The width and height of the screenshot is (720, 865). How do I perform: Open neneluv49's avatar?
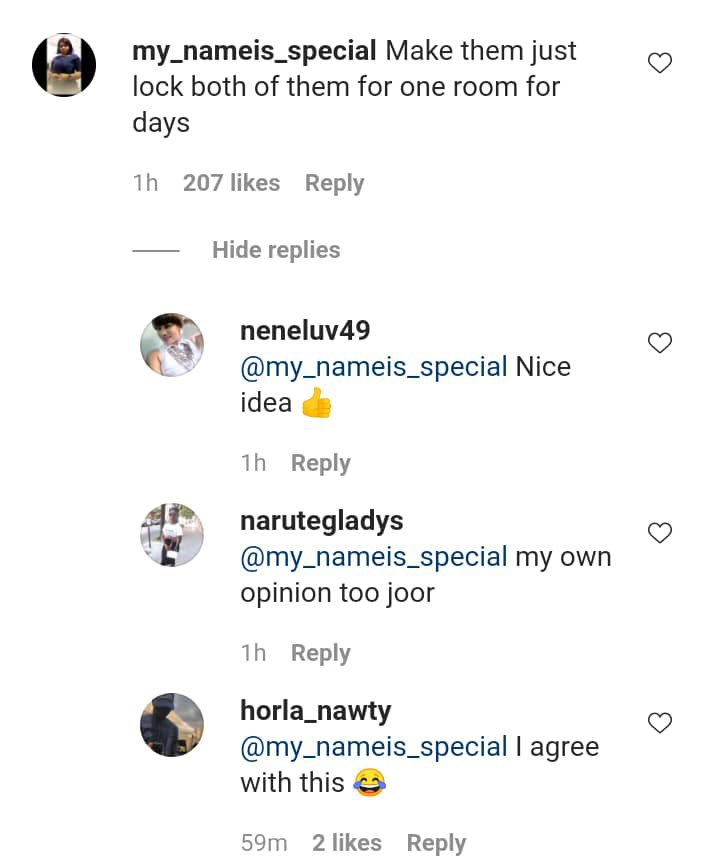tap(172, 345)
